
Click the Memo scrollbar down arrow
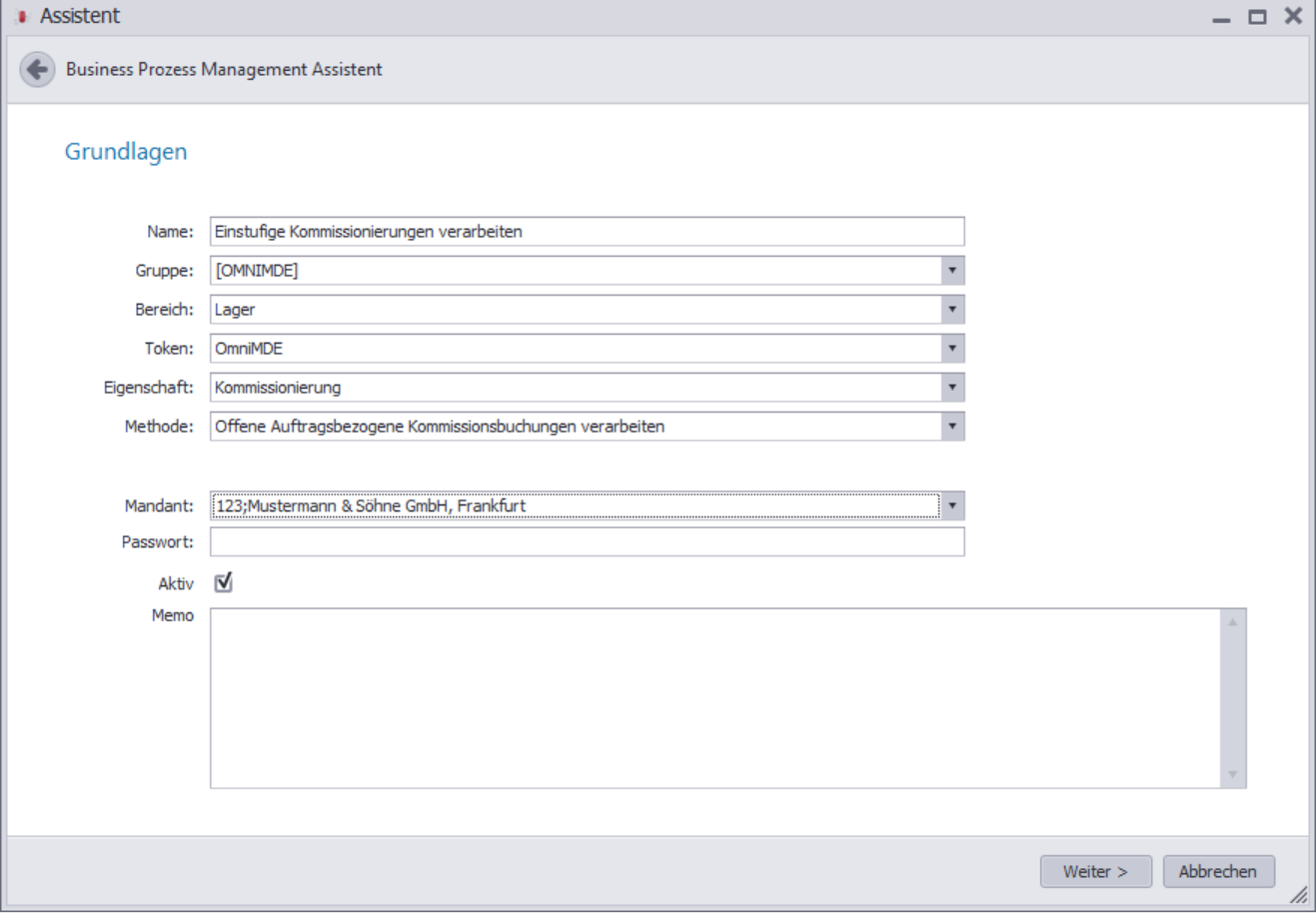[1233, 774]
